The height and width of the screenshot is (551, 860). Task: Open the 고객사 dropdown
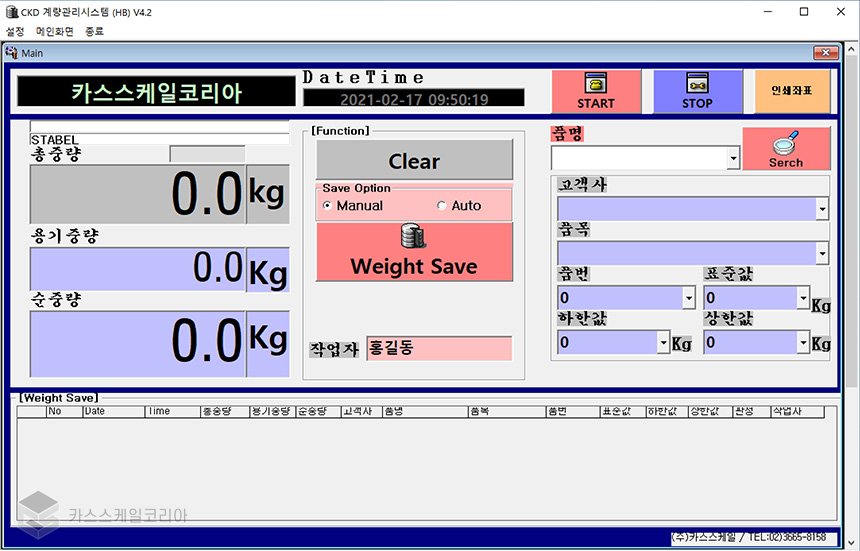(x=822, y=210)
